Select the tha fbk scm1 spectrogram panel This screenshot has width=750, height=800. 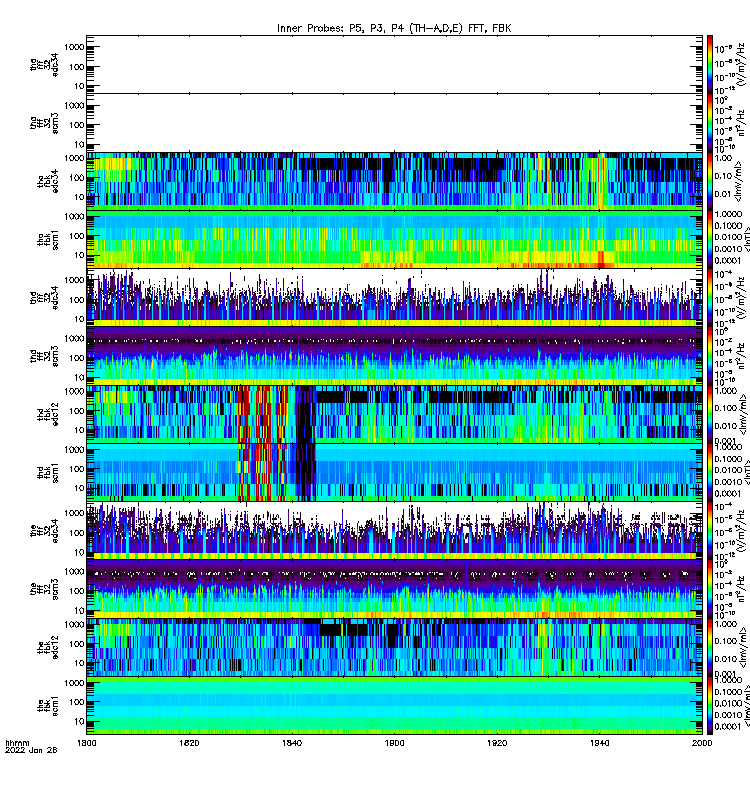point(394,239)
